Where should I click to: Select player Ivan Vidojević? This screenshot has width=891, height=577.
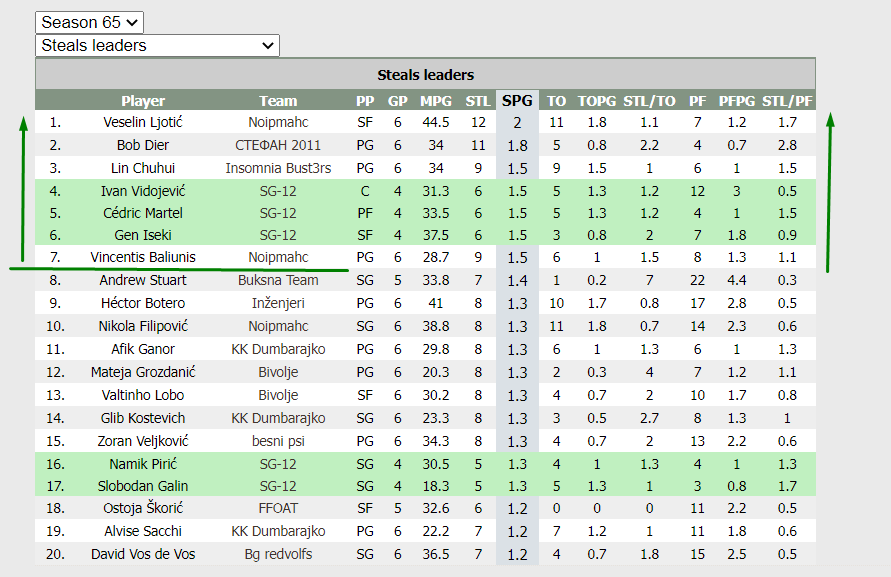coord(143,191)
